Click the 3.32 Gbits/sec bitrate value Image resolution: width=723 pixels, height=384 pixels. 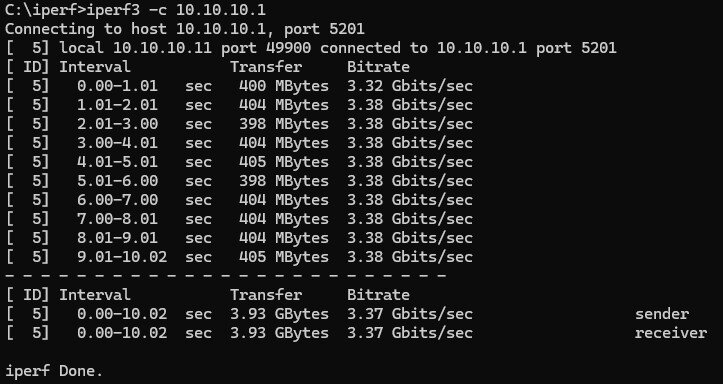410,86
